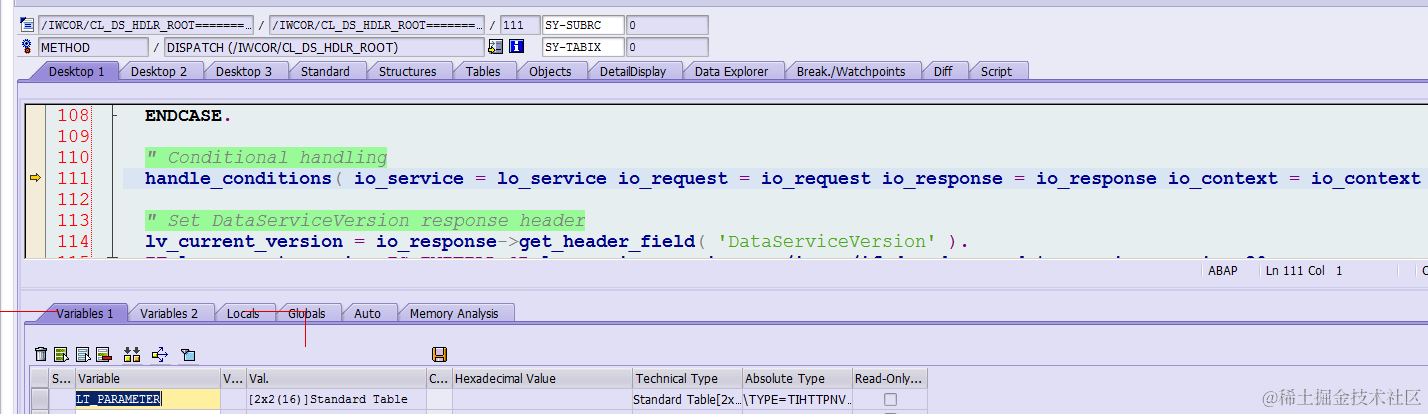
Task: Click the second list icon in the variables toolbar
Action: click(x=83, y=354)
